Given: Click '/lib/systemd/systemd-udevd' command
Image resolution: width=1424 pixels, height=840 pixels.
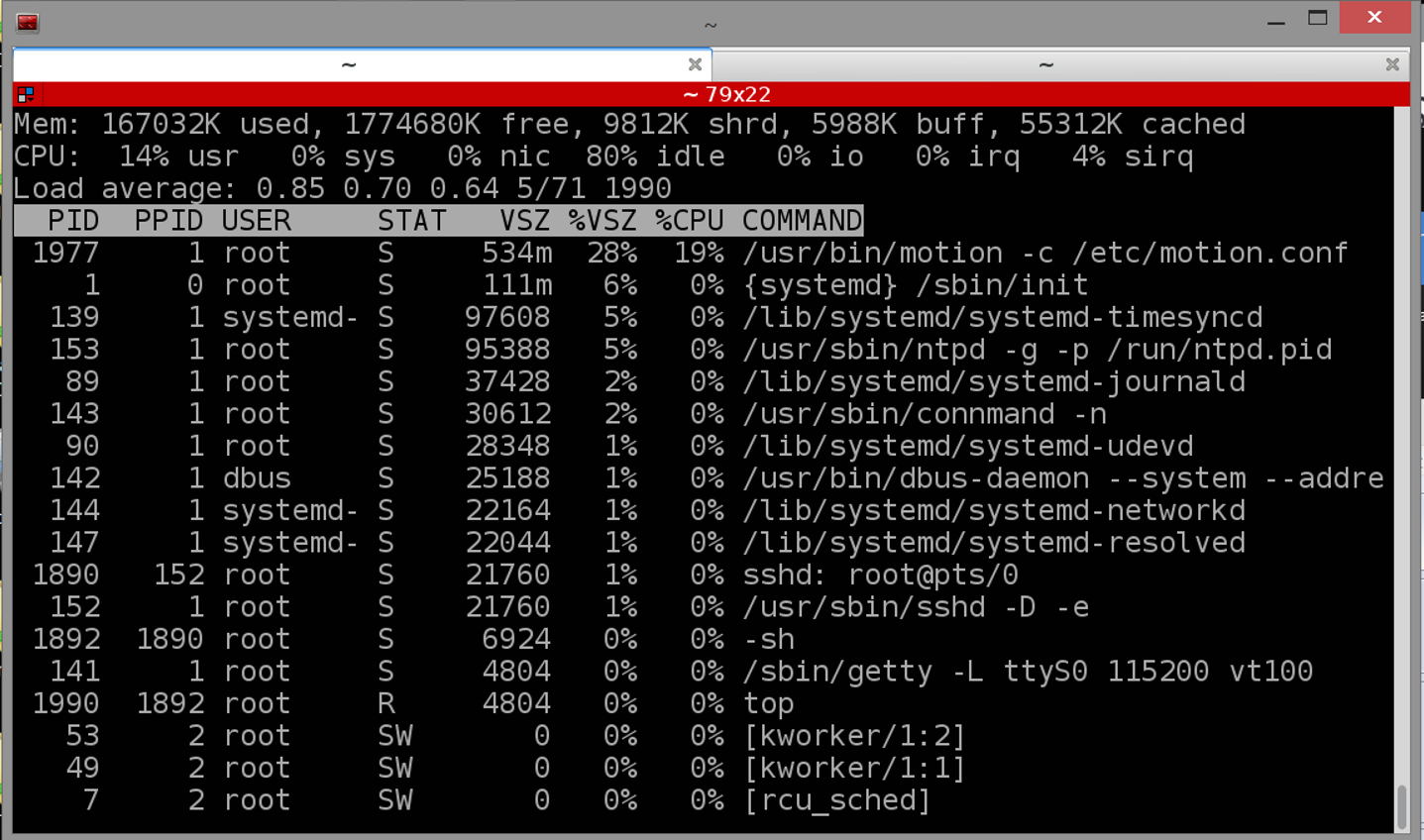Looking at the screenshot, I should point(968,446).
